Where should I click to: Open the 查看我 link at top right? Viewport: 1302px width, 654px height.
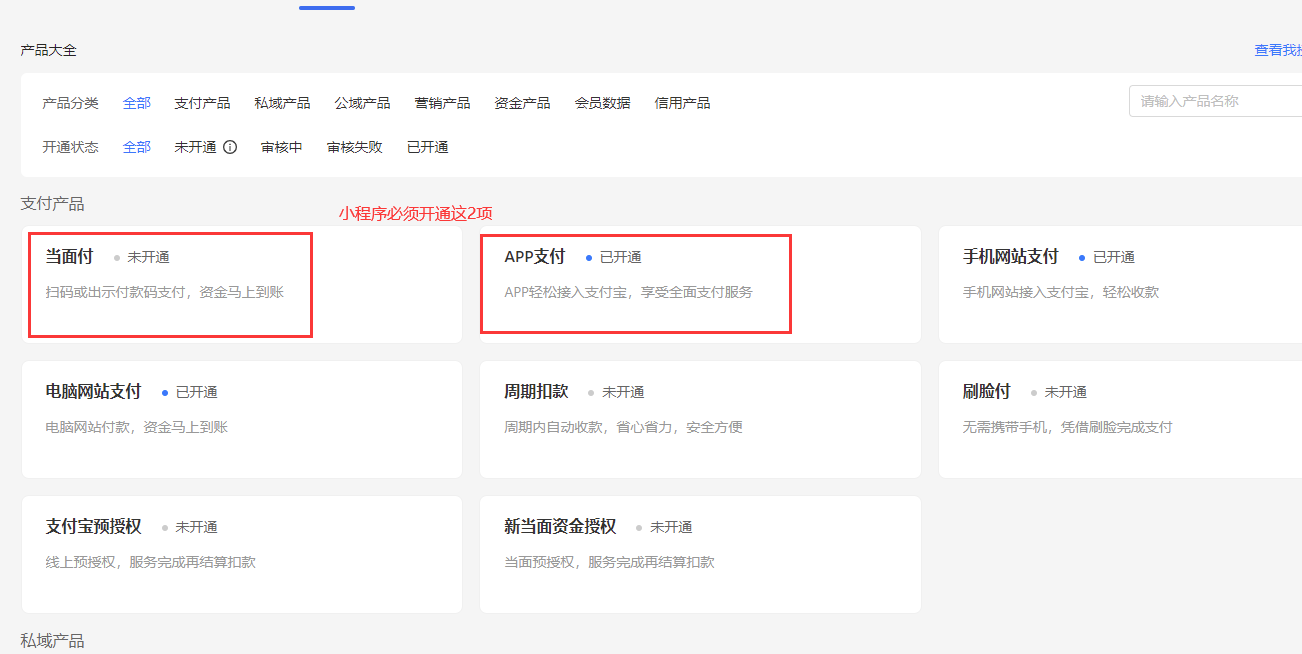pos(1277,50)
